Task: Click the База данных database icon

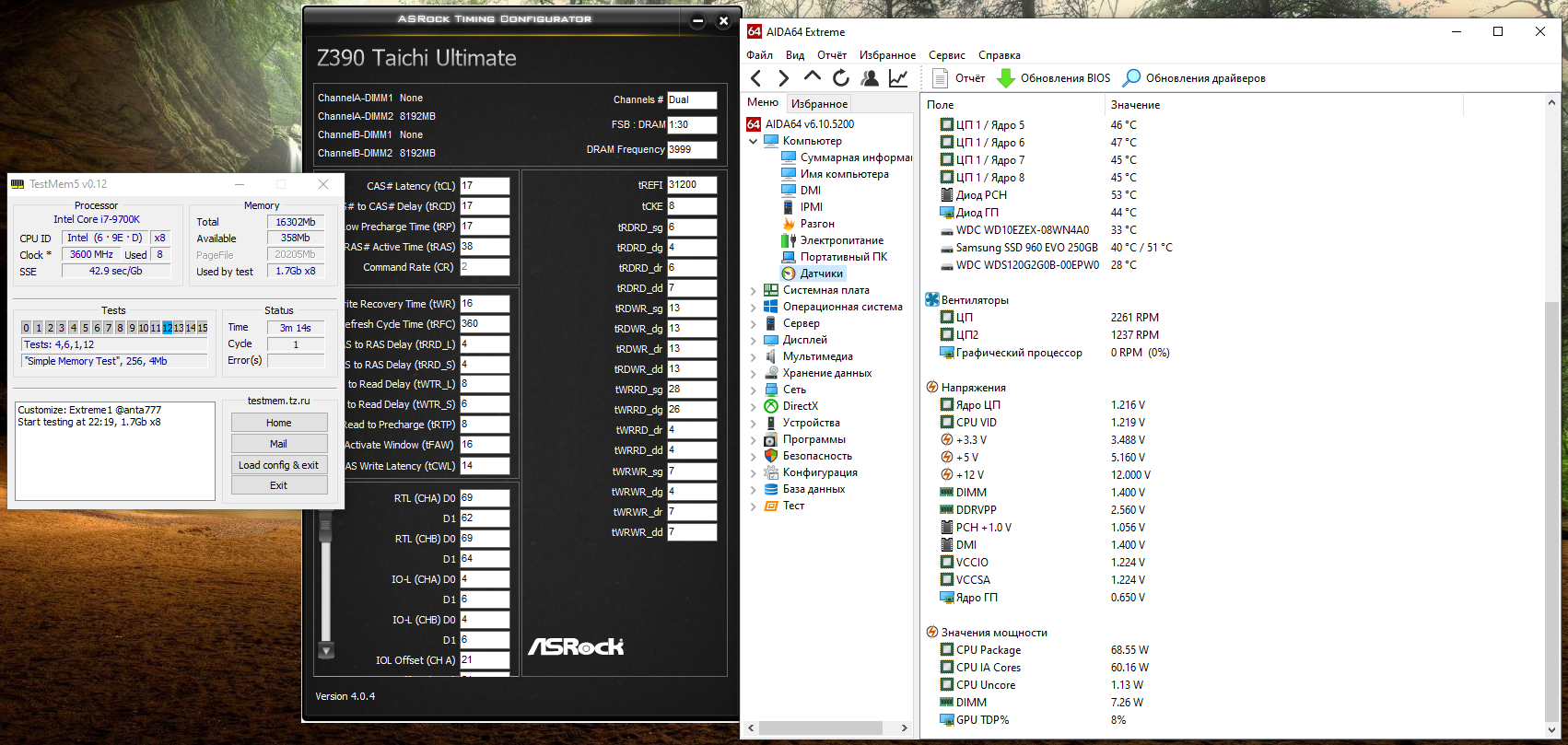Action: (x=771, y=489)
